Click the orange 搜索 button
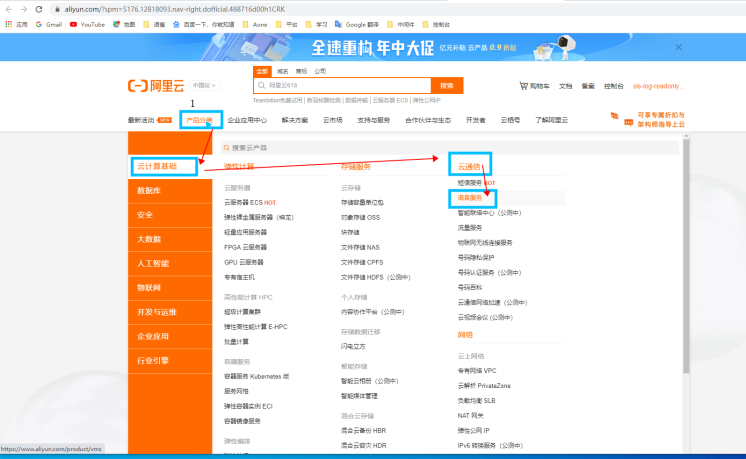This screenshot has height=459, width=746. (447, 86)
